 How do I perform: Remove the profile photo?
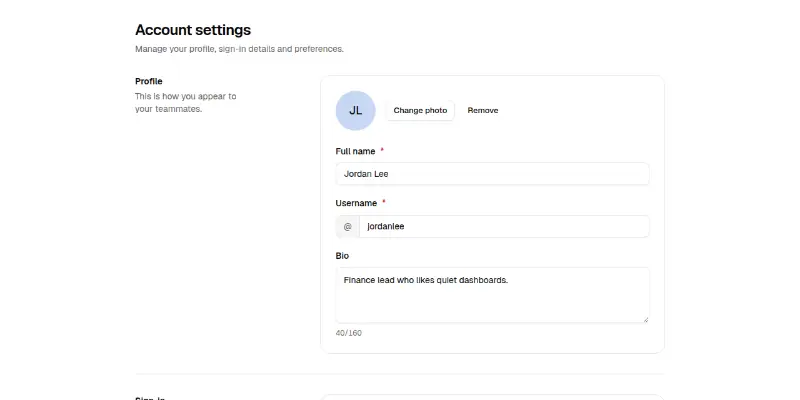tap(483, 110)
